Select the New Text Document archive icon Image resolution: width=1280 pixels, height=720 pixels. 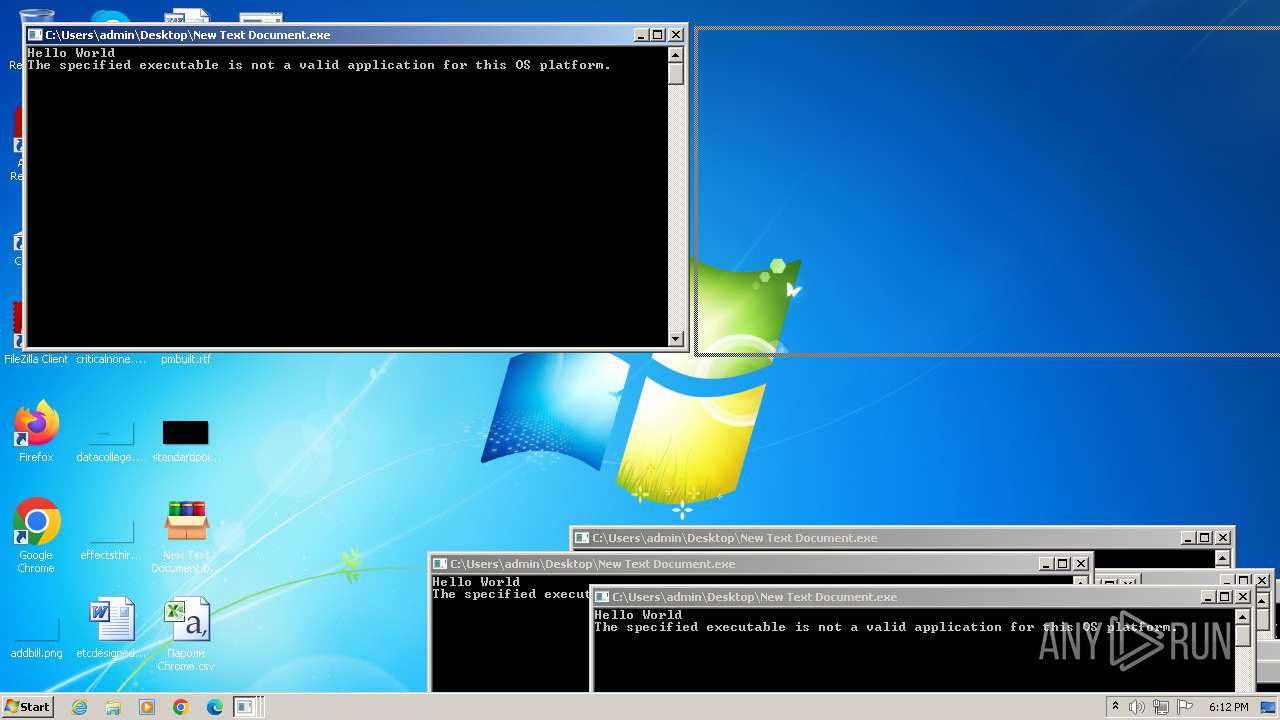pos(186,522)
